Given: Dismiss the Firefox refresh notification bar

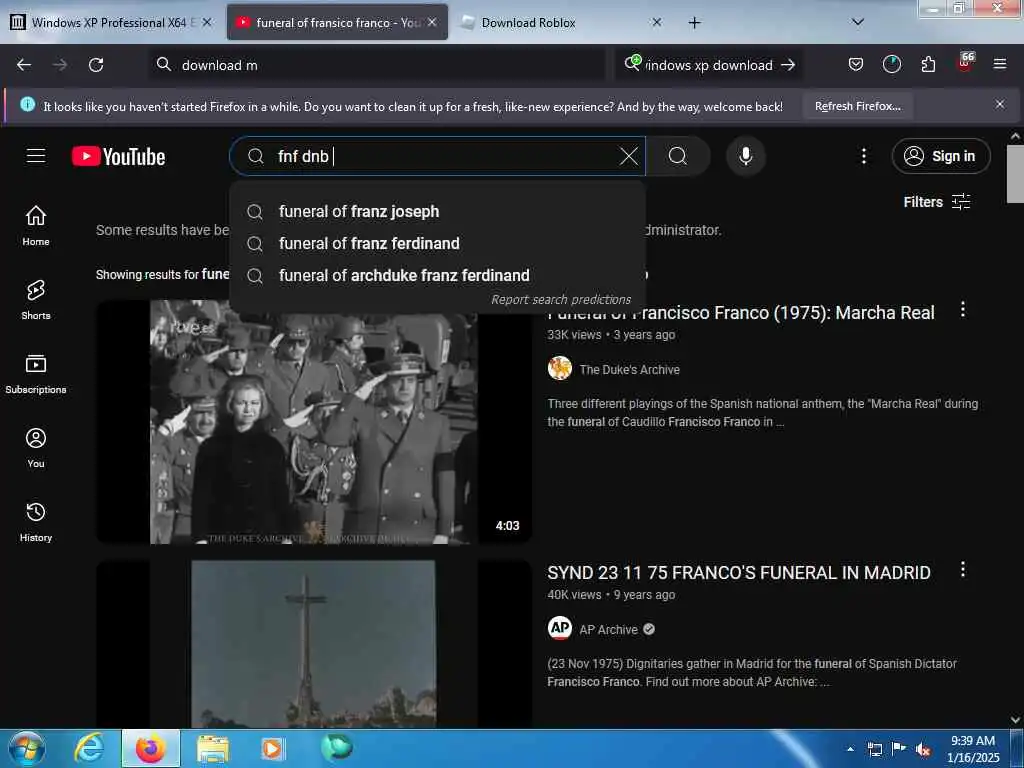Looking at the screenshot, I should [1000, 104].
